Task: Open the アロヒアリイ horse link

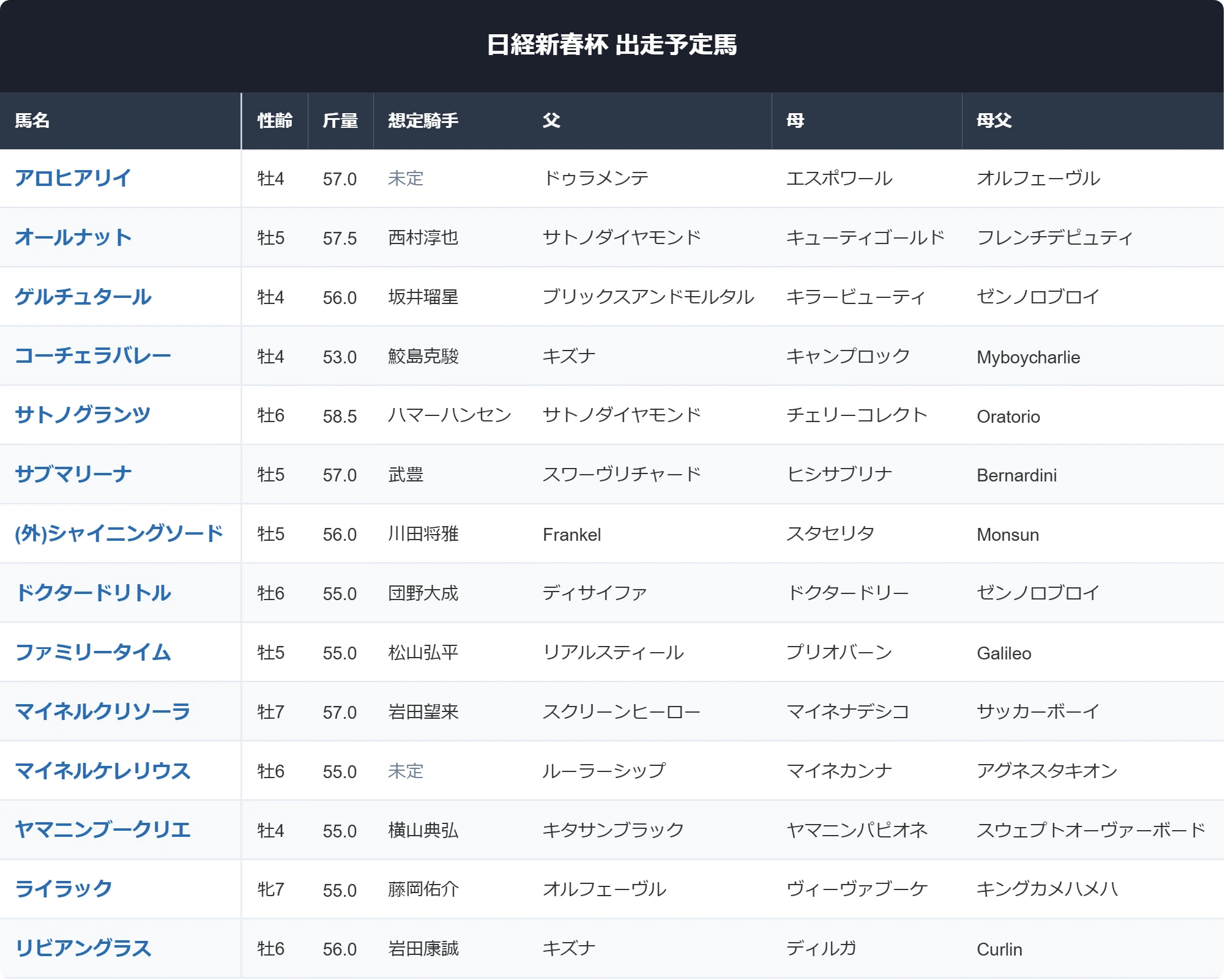Action: pos(73,178)
